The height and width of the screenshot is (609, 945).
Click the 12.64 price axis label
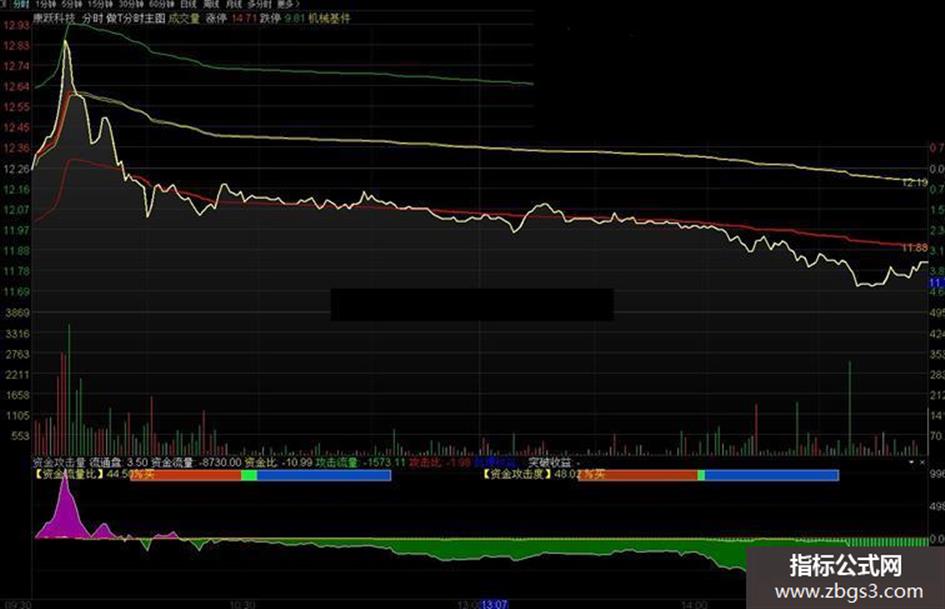click(16, 87)
